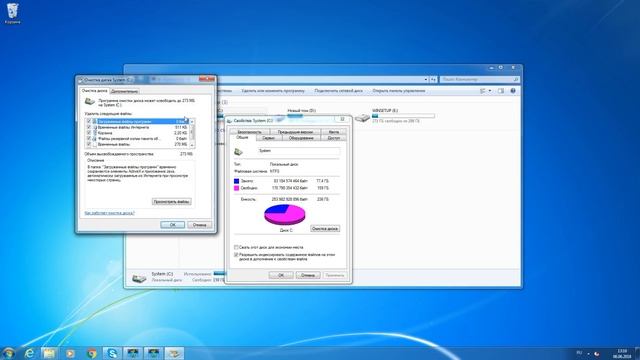Open the Quota (Квота) tab in Properties
The image size is (640, 360).
point(333,132)
